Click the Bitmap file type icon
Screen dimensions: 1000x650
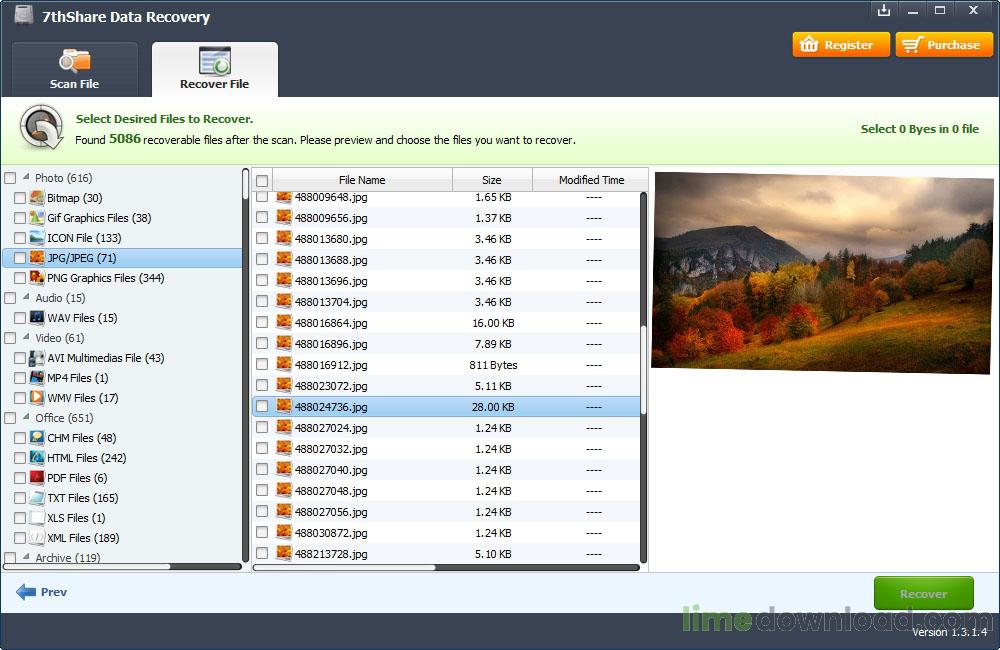pyautogui.click(x=37, y=198)
